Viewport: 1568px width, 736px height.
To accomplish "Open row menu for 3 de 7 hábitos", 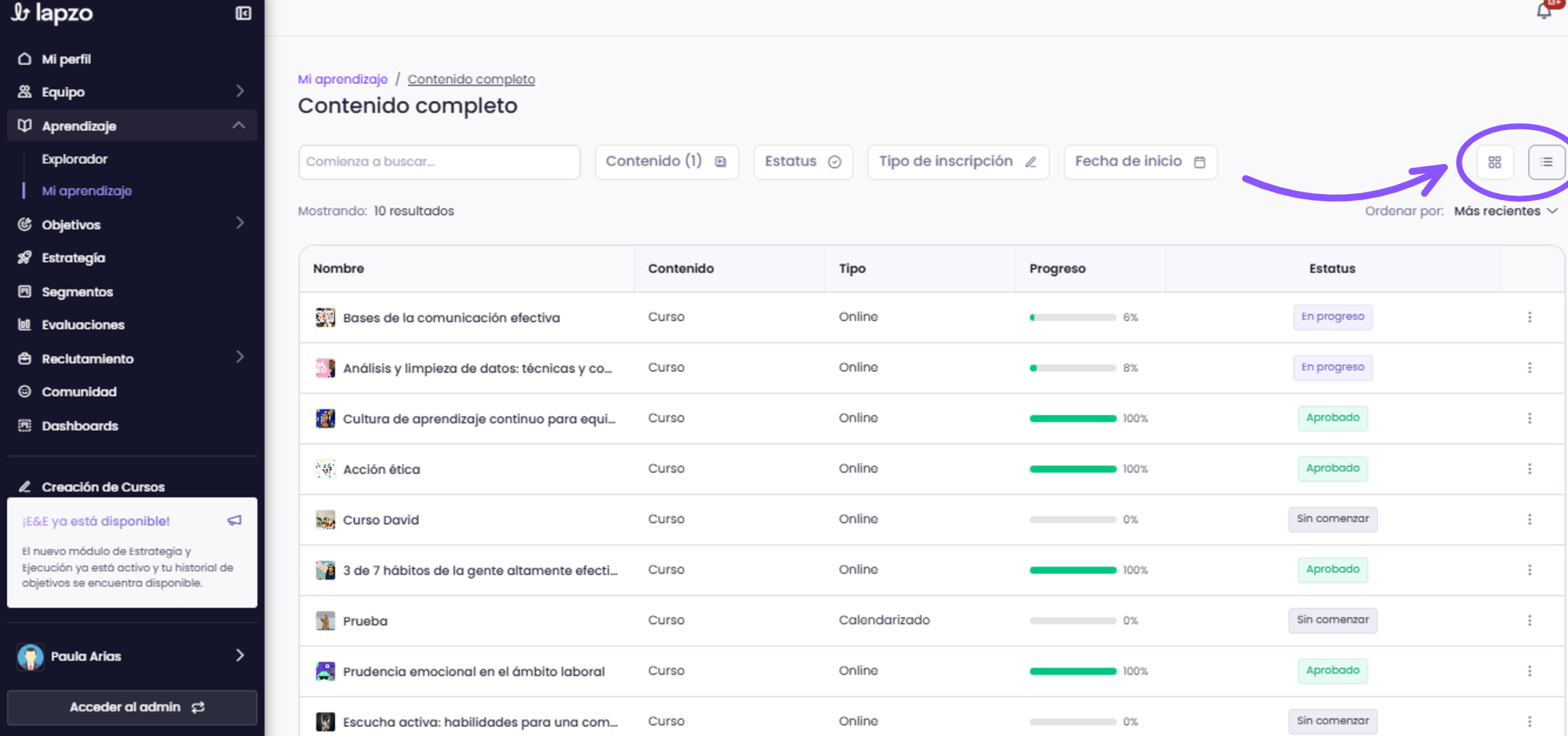I will pos(1529,570).
